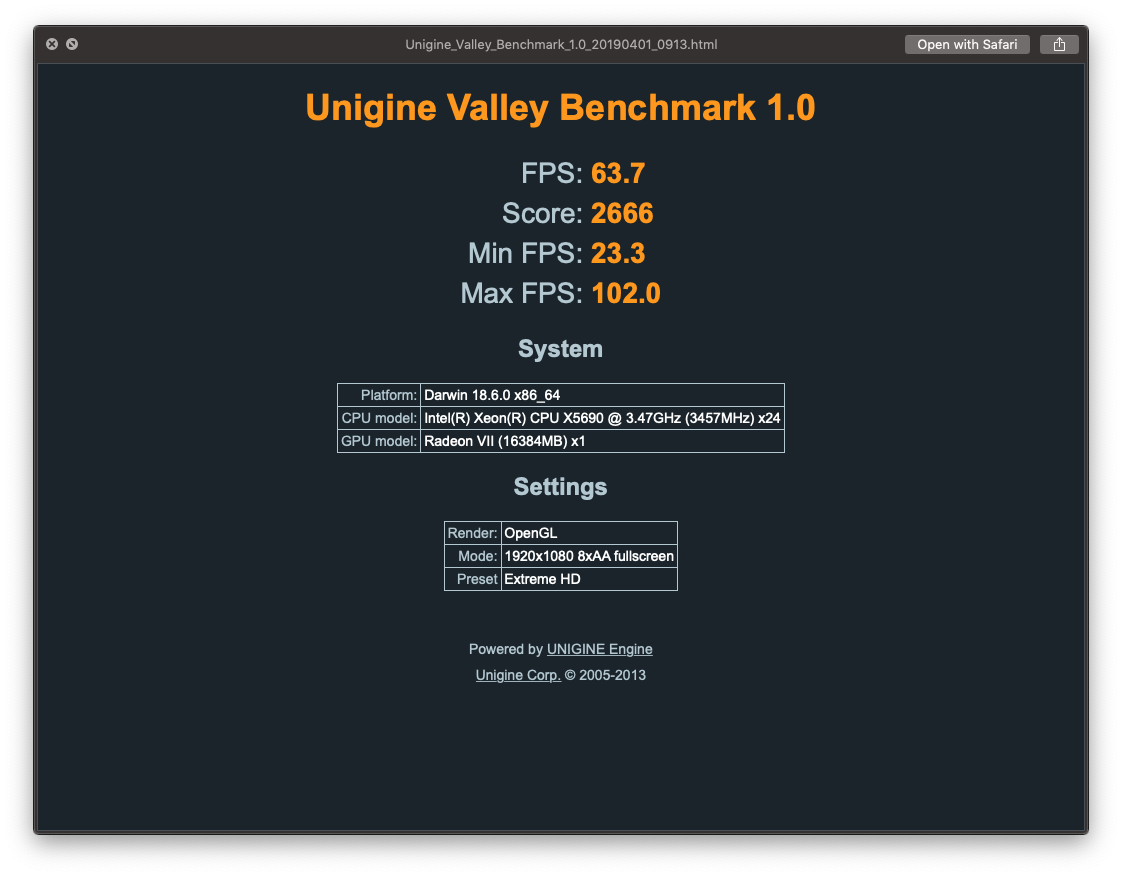1122x876 pixels.
Task: Click the CPU model: label cell
Action: click(x=379, y=418)
